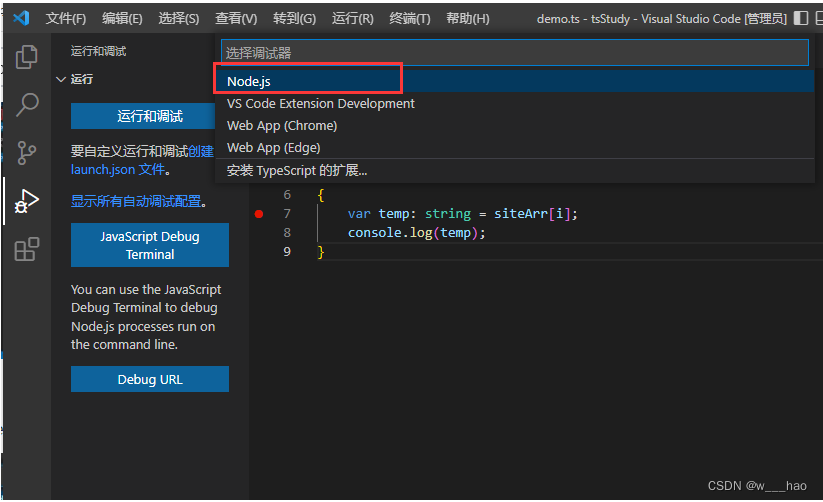
Task: Click the 运行和调试 panel title
Action: click(98, 51)
